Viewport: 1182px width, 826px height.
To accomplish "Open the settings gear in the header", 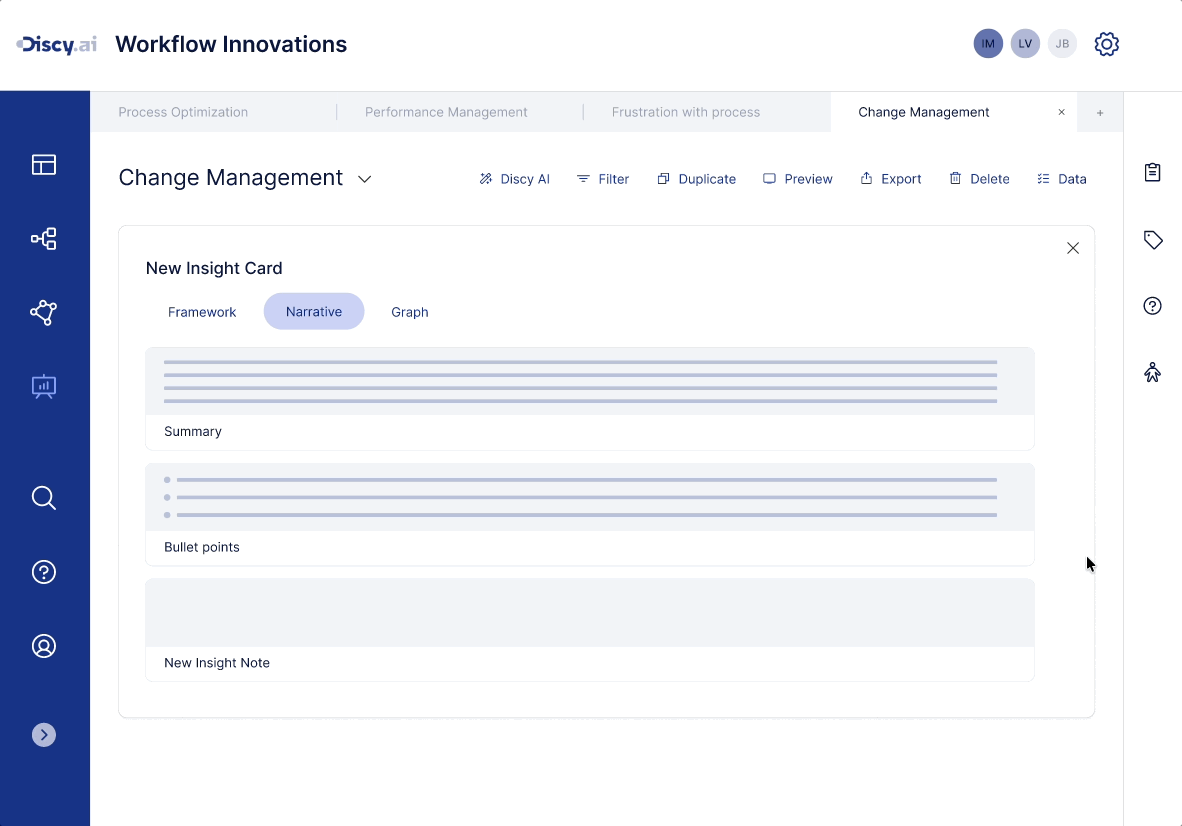I will [1106, 43].
